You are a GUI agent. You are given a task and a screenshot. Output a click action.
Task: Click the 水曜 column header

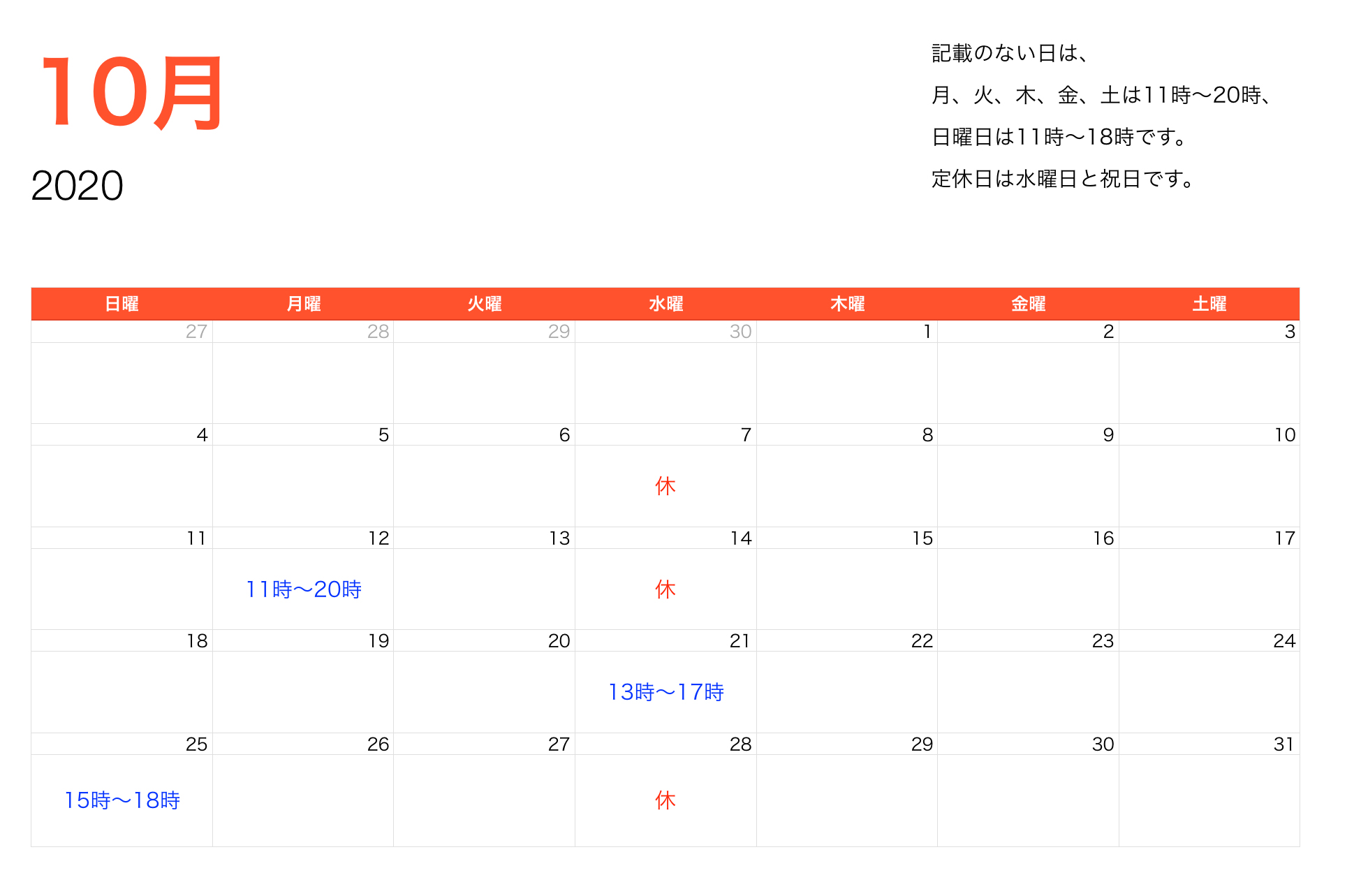click(x=665, y=304)
